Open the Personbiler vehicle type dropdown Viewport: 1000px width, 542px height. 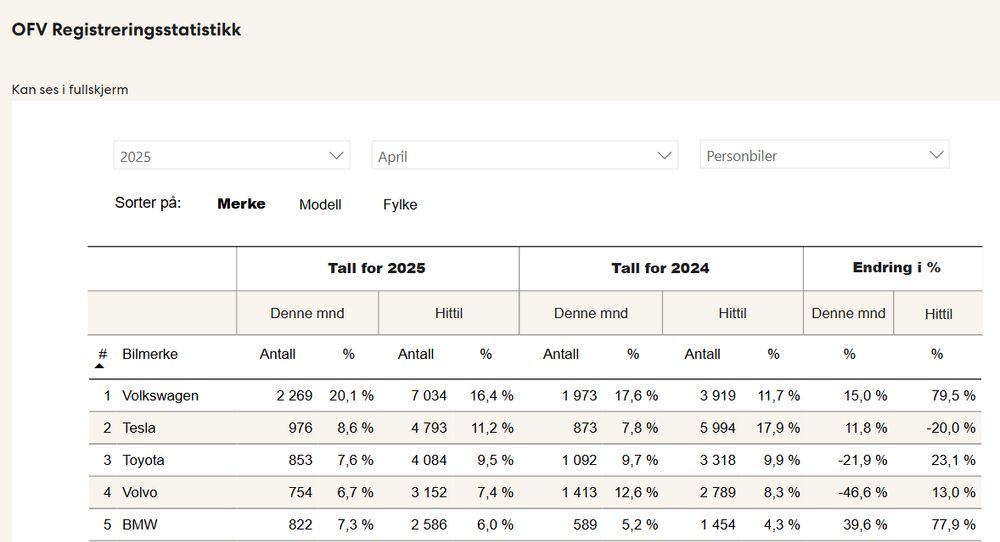pyautogui.click(x=824, y=155)
